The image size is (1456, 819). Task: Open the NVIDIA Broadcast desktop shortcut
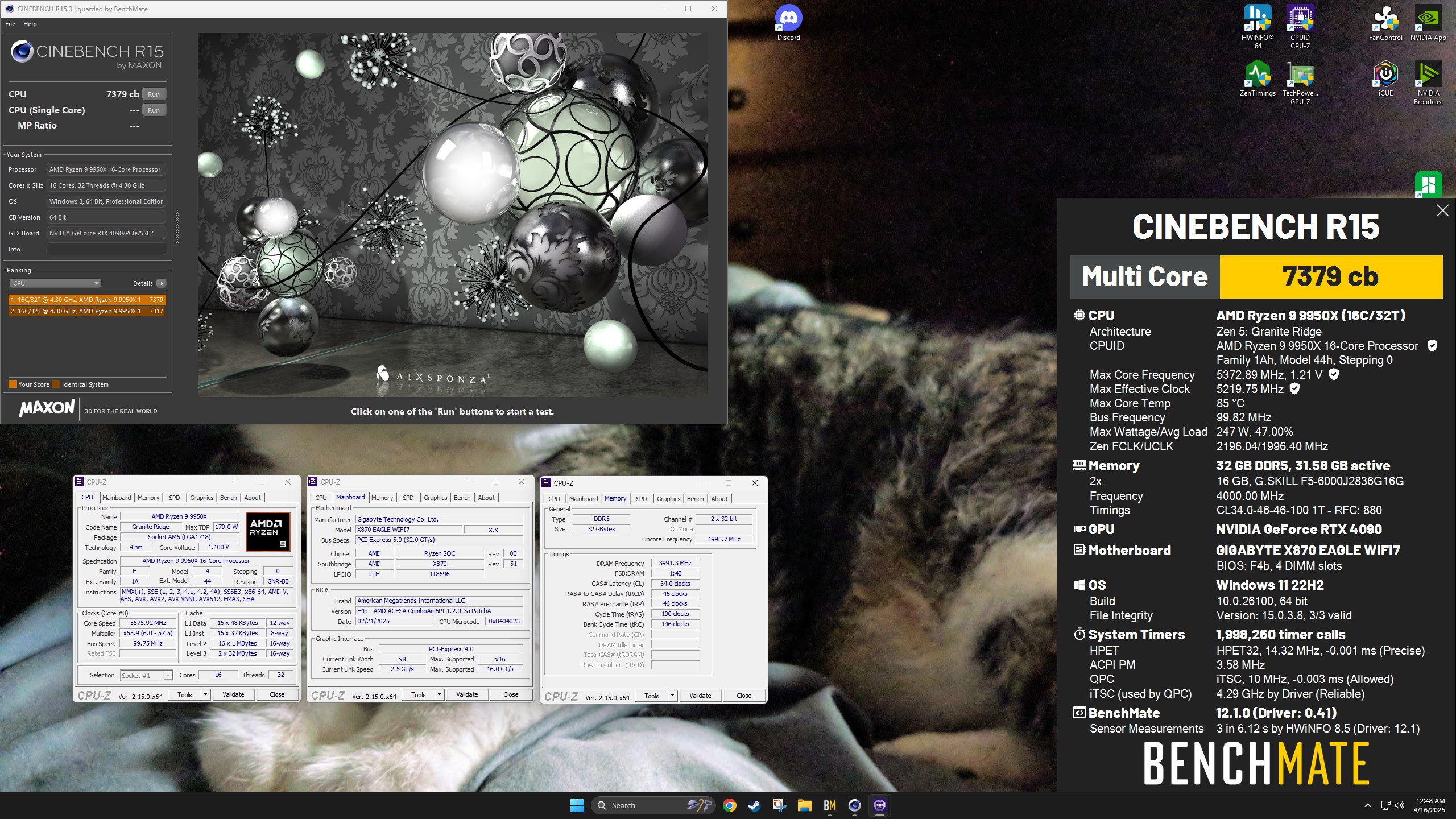pos(1428,83)
